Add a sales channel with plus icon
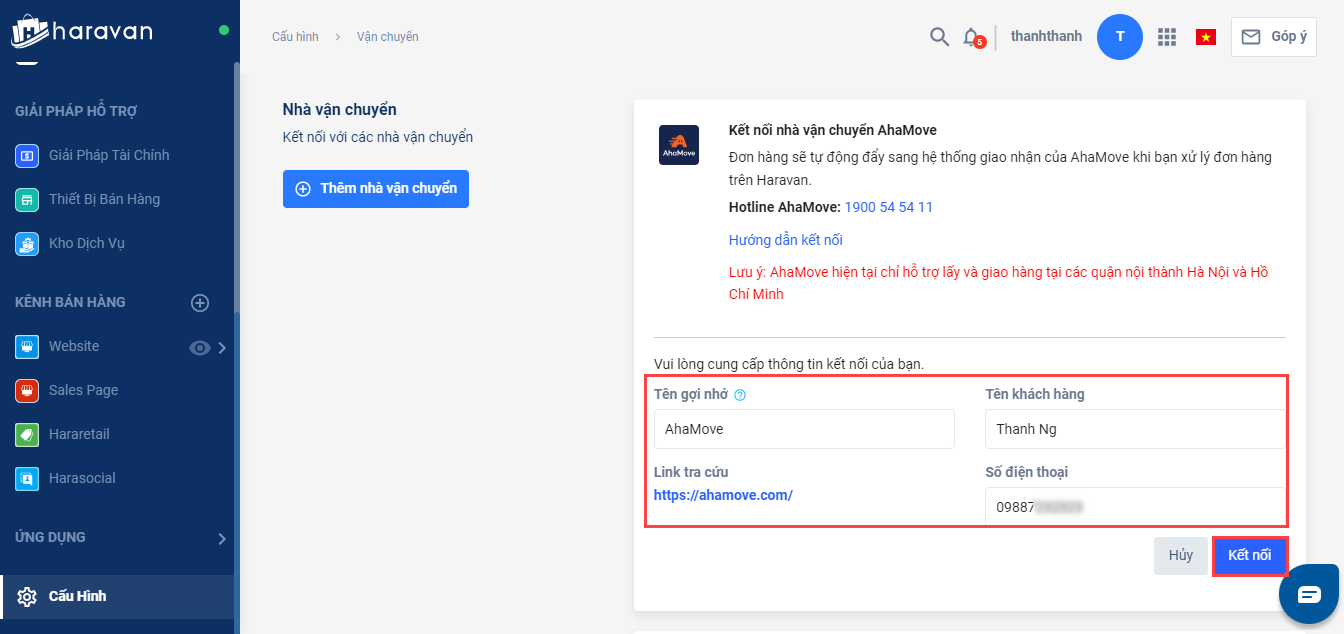The width and height of the screenshot is (1344, 634). coord(200,302)
